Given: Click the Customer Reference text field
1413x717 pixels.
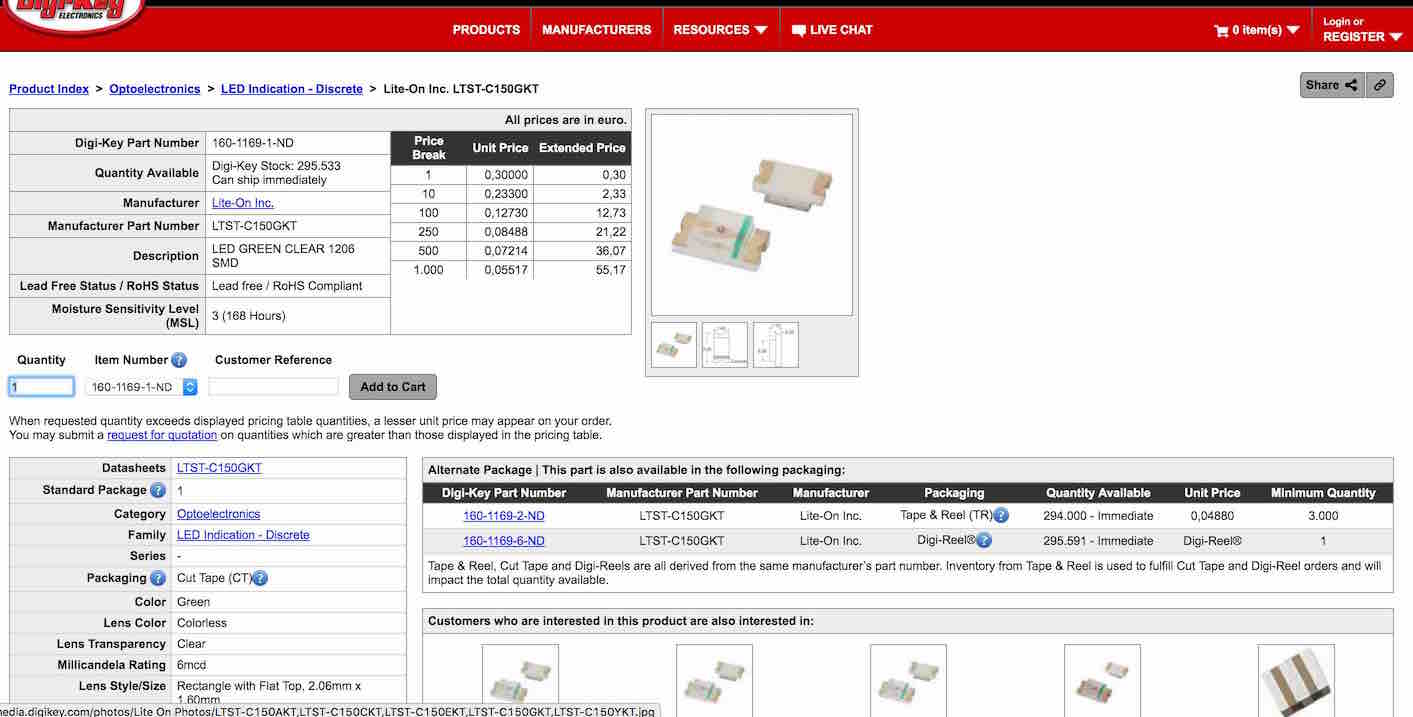Looking at the screenshot, I should click(273, 386).
